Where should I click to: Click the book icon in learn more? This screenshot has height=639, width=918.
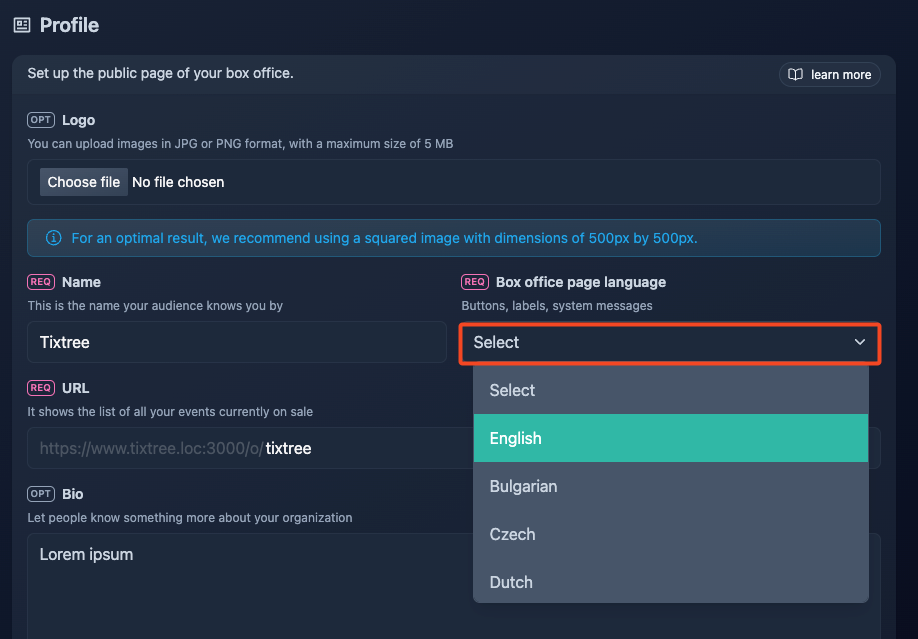click(x=795, y=74)
